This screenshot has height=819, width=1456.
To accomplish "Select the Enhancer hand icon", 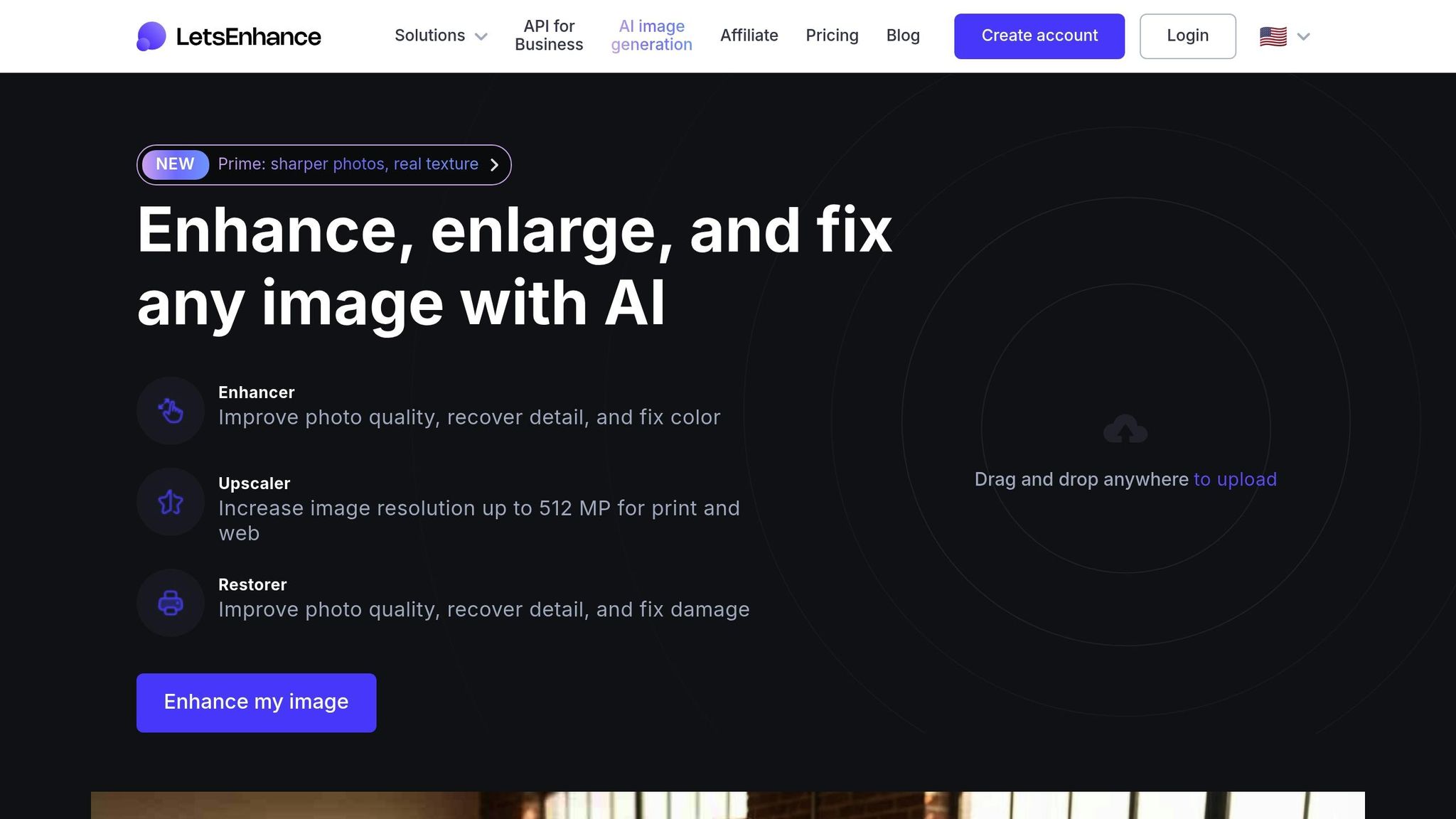I will (x=171, y=410).
